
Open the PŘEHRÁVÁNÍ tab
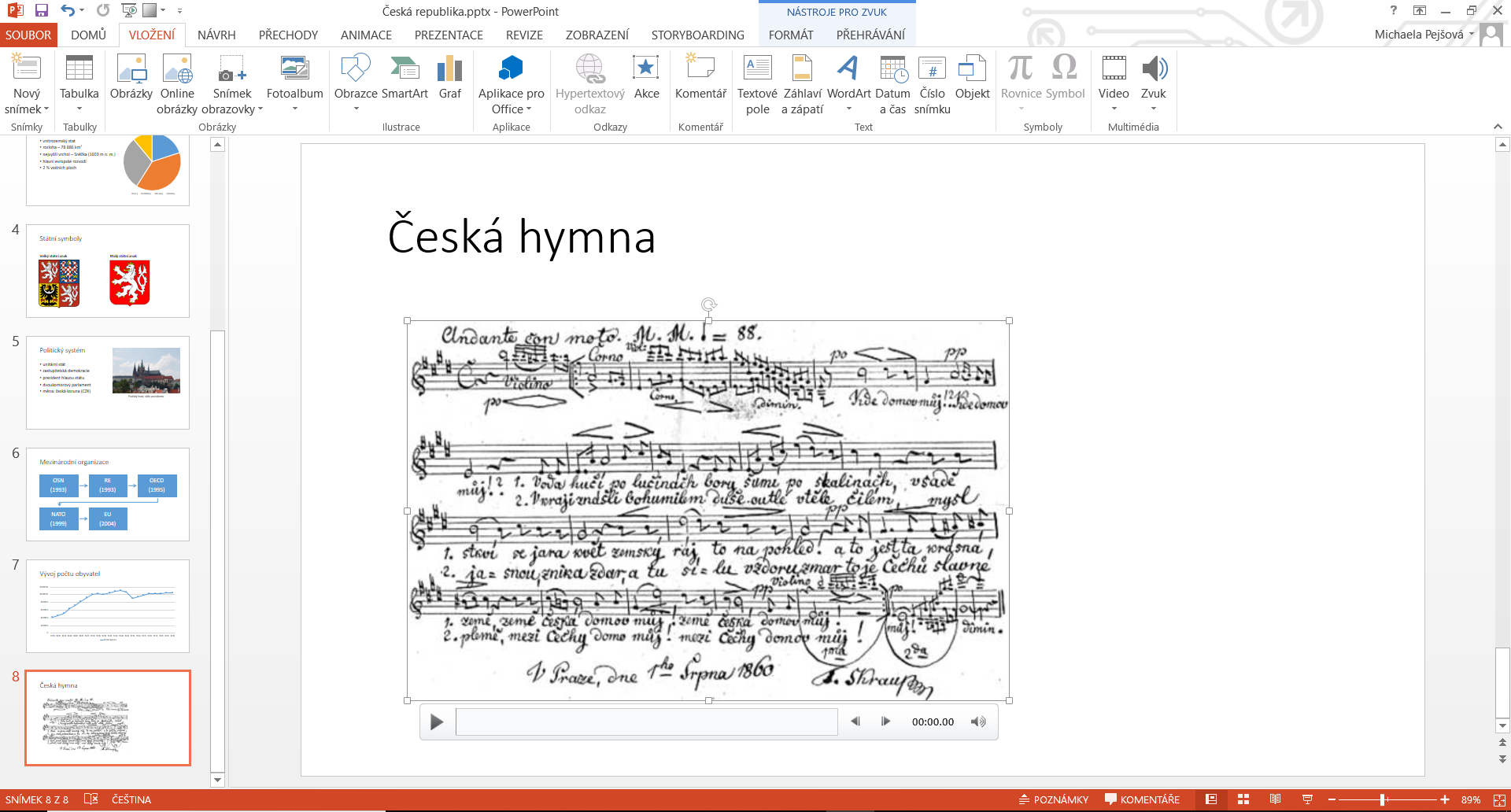[870, 35]
